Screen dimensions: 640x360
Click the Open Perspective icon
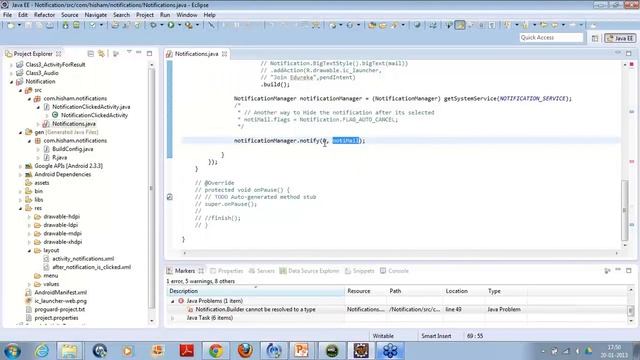coord(595,38)
